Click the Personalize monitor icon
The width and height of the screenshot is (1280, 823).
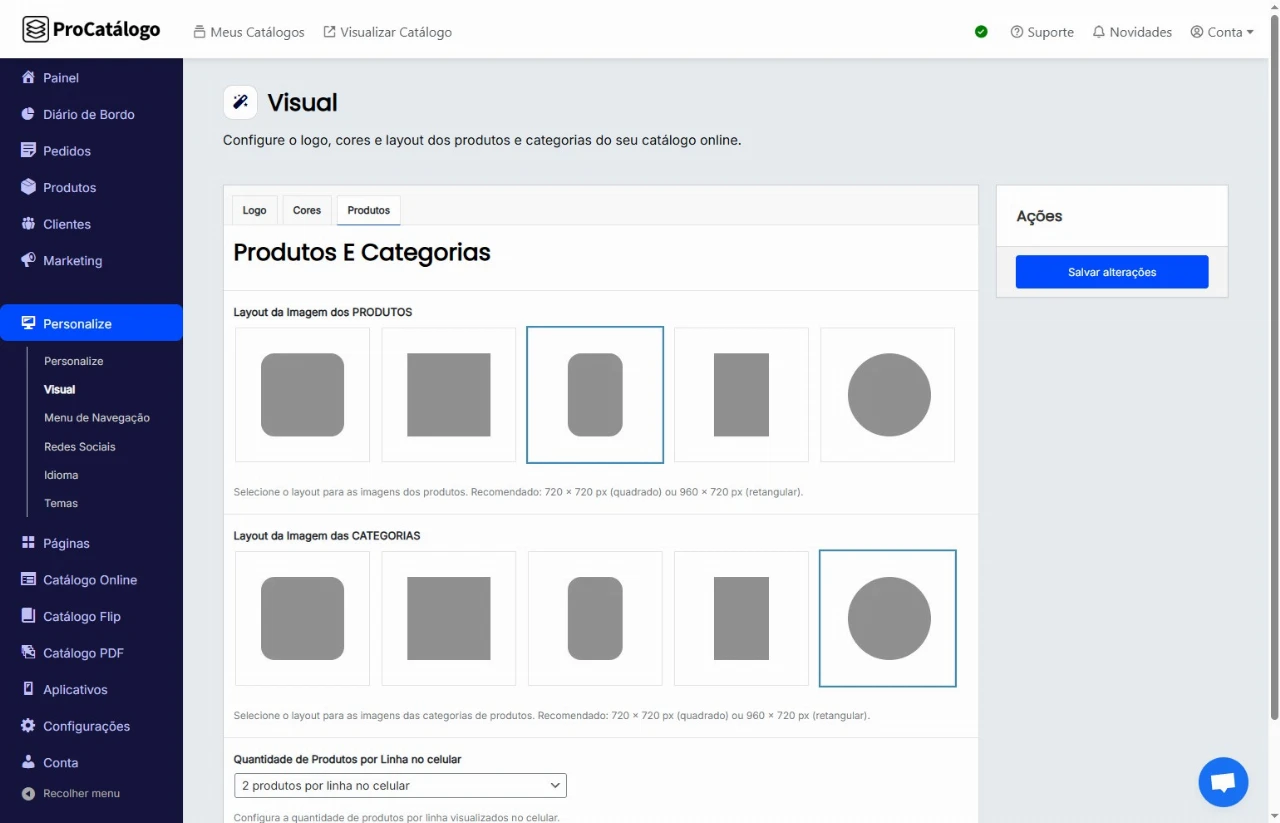click(28, 323)
